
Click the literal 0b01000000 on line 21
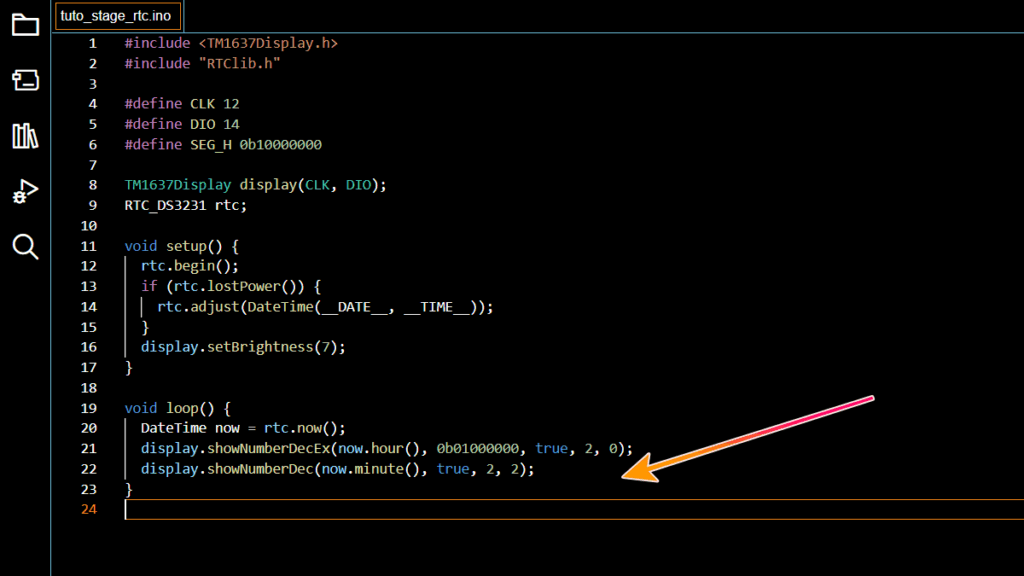click(x=477, y=449)
